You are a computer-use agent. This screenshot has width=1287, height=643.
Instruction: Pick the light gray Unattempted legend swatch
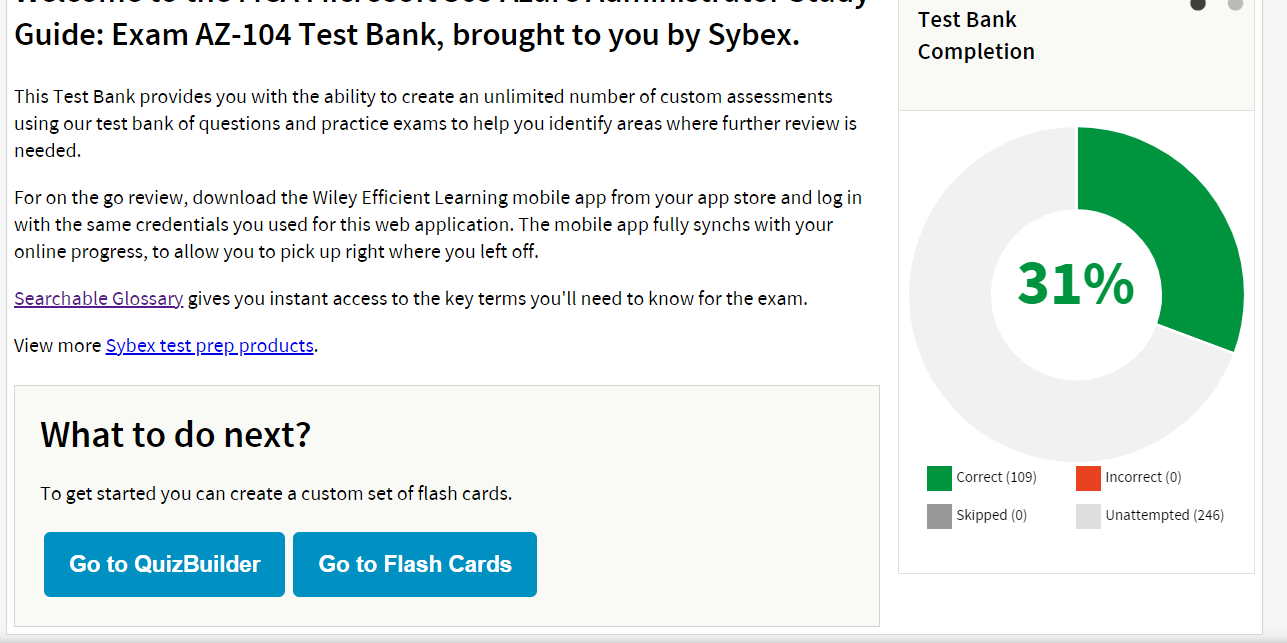[1088, 516]
